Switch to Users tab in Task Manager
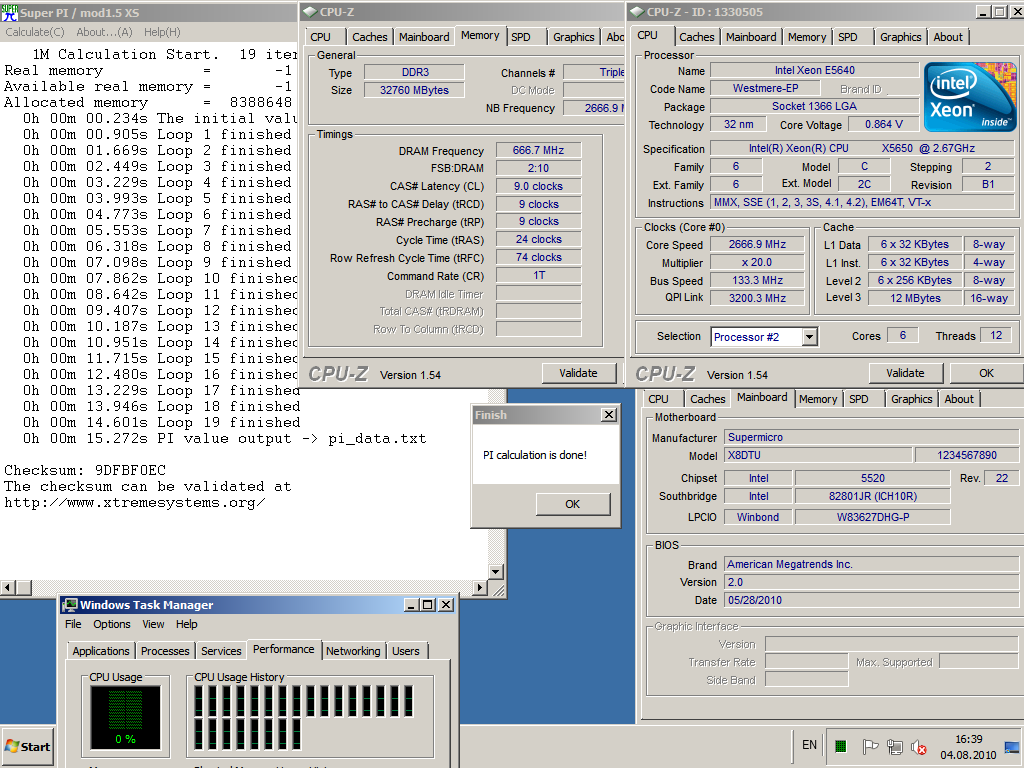Image resolution: width=1024 pixels, height=768 pixels. click(x=406, y=651)
